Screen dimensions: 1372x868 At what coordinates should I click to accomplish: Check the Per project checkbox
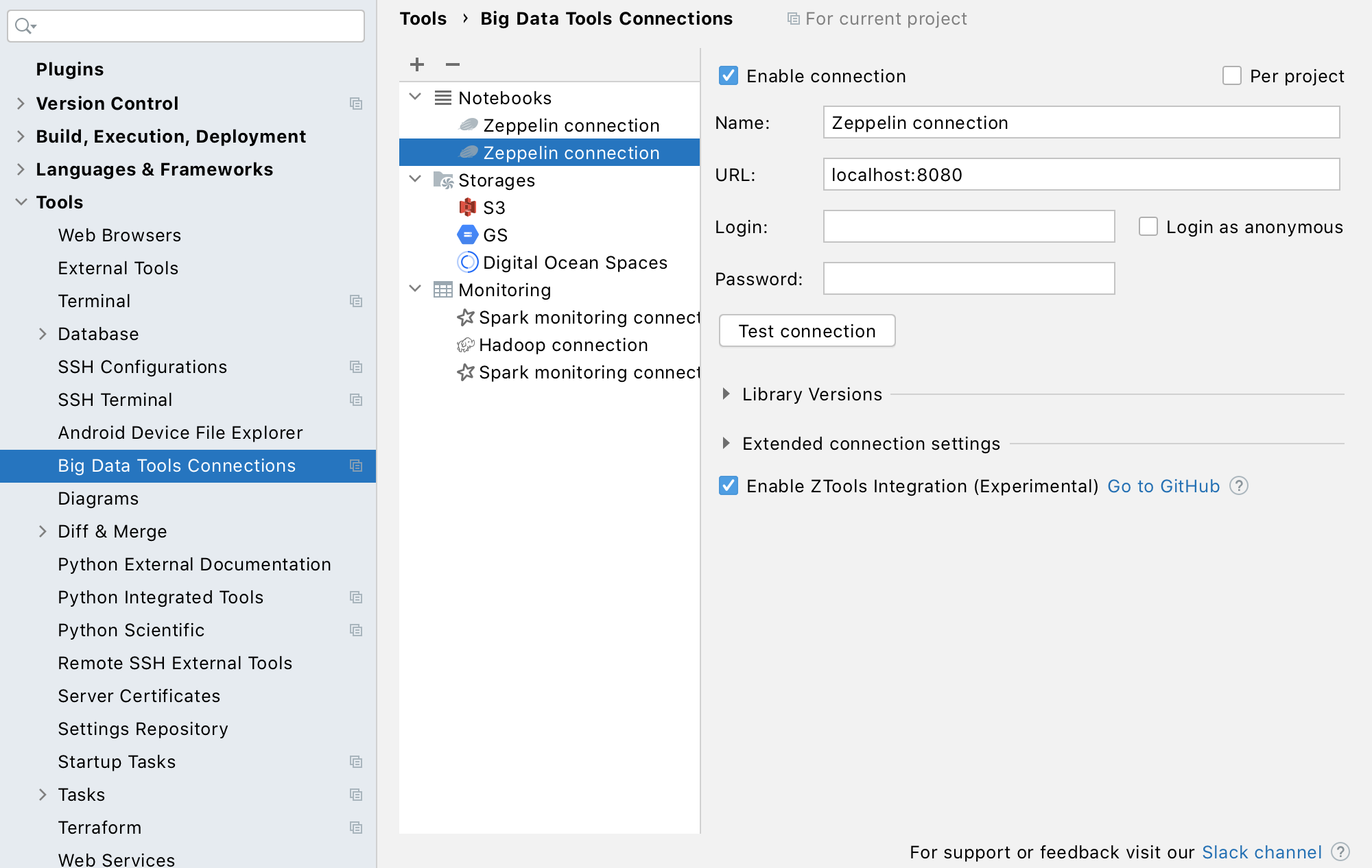point(1232,75)
